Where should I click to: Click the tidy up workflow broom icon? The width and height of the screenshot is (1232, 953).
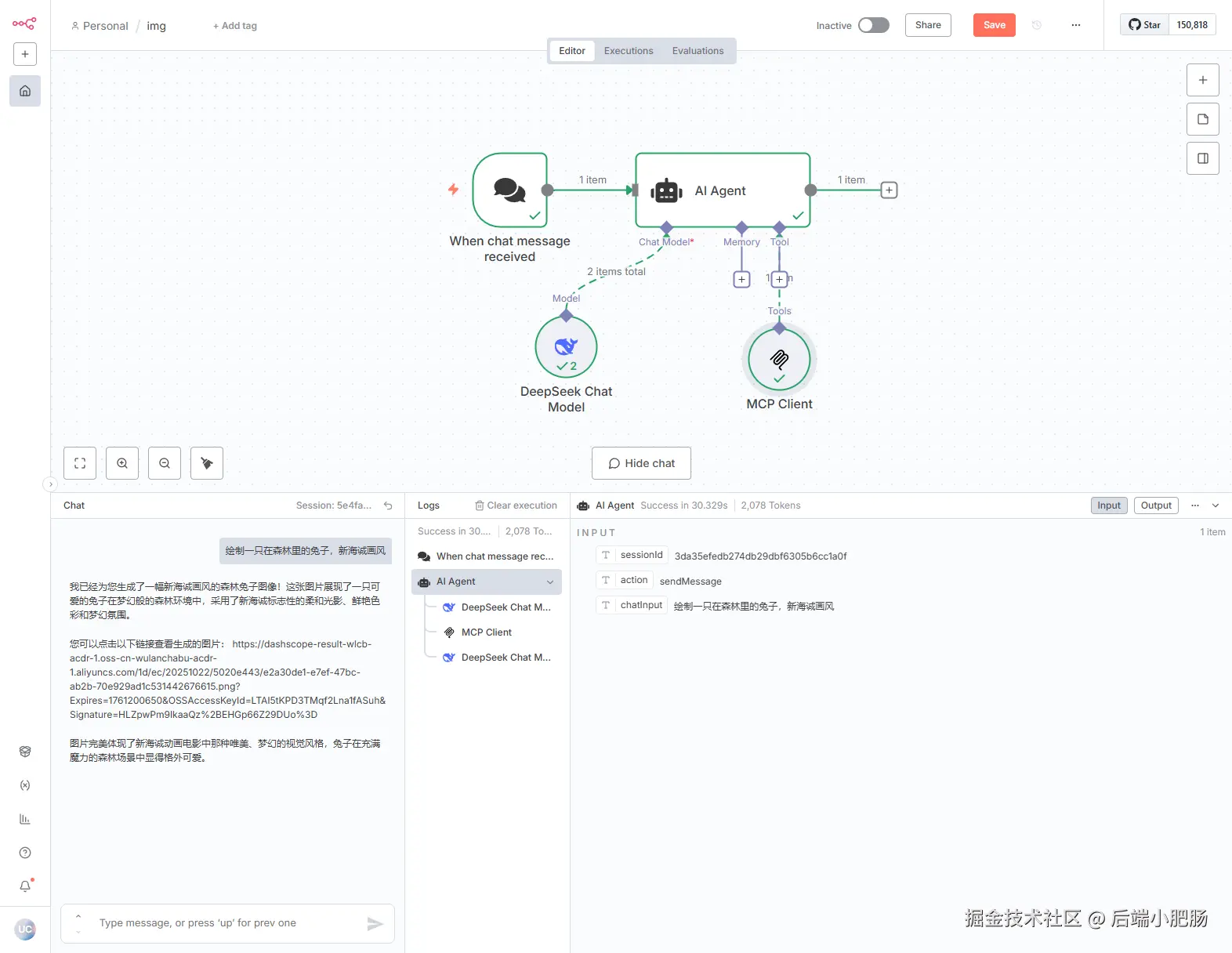207,463
